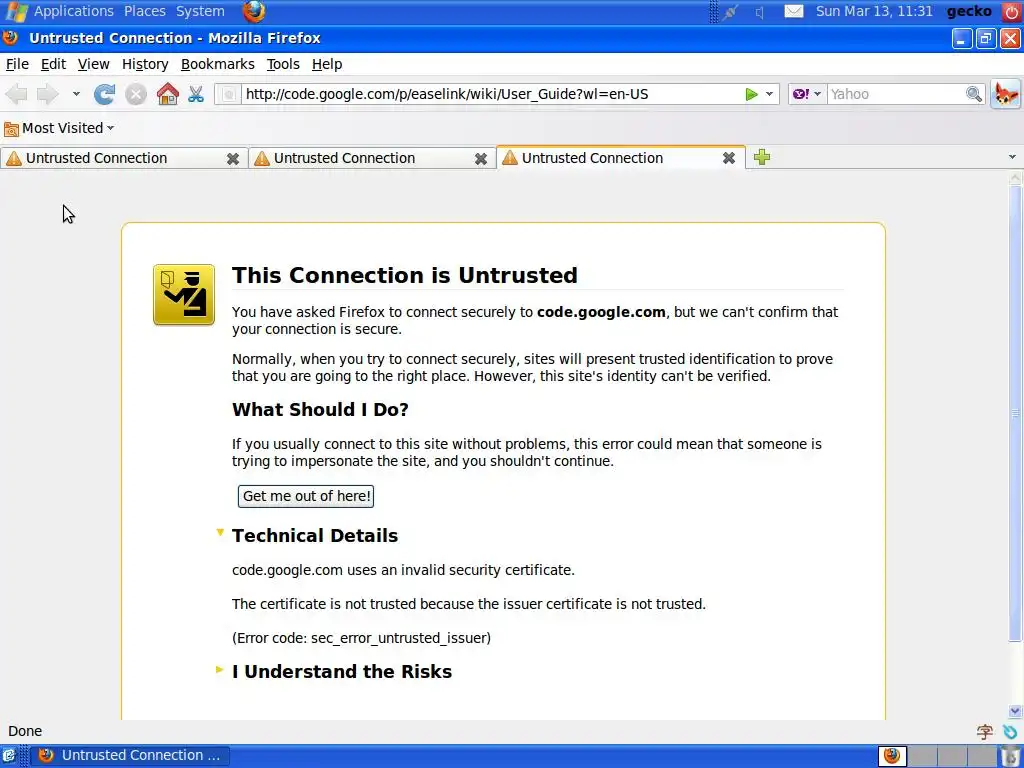
Task: Click the vertical page scrollbar
Action: pyautogui.click(x=1015, y=413)
